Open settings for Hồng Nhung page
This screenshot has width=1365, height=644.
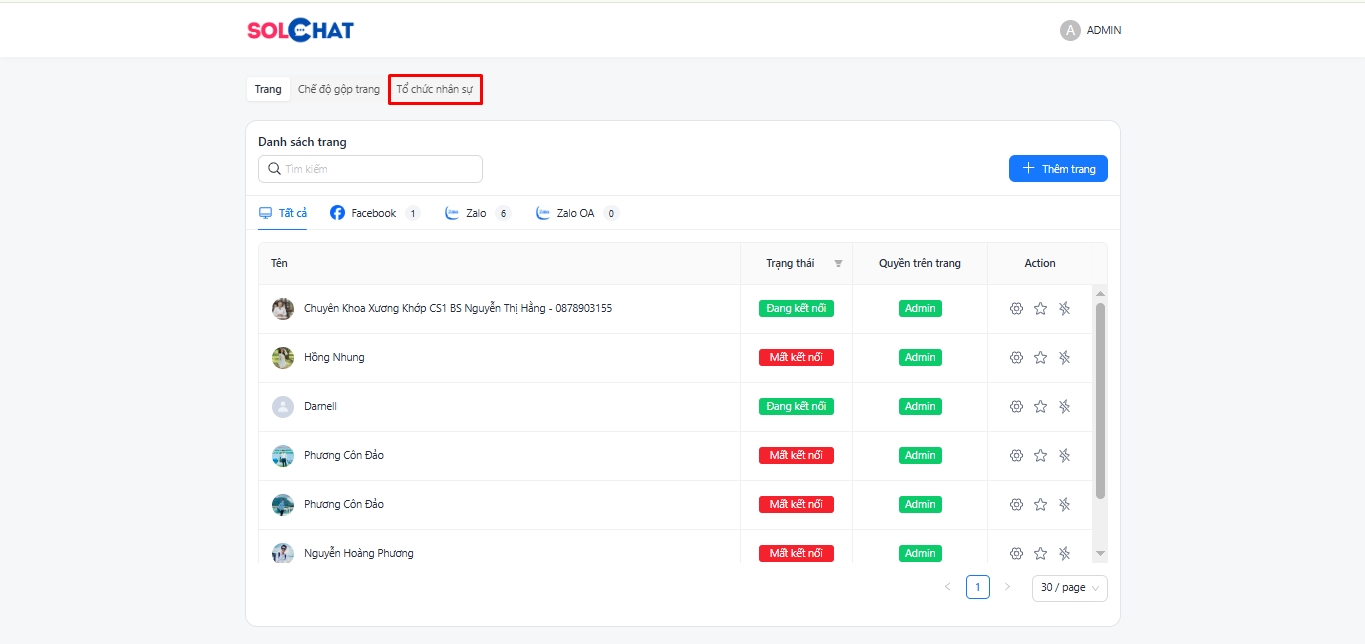(x=1016, y=357)
